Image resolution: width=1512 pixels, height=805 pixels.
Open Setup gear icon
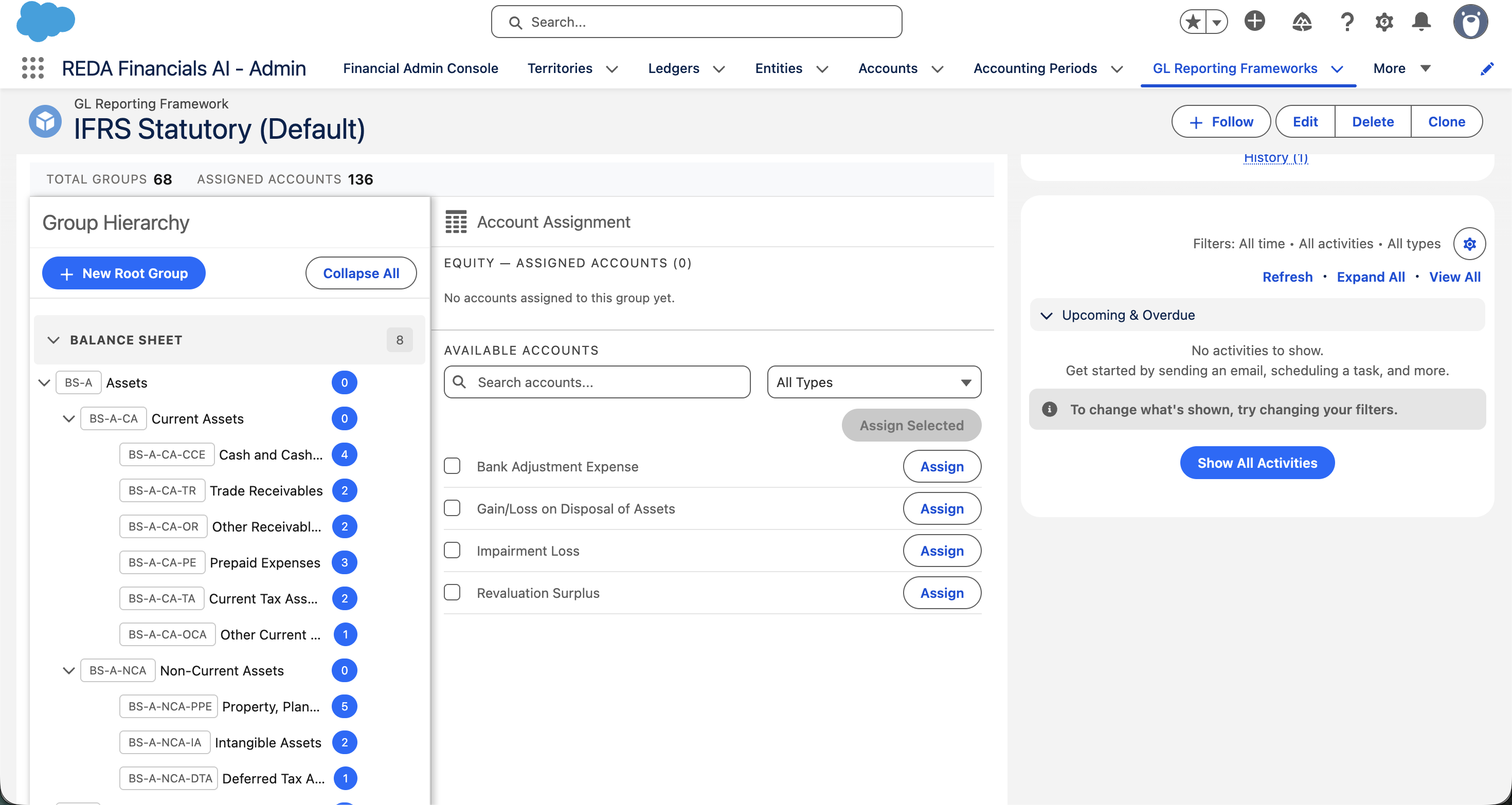[x=1384, y=22]
